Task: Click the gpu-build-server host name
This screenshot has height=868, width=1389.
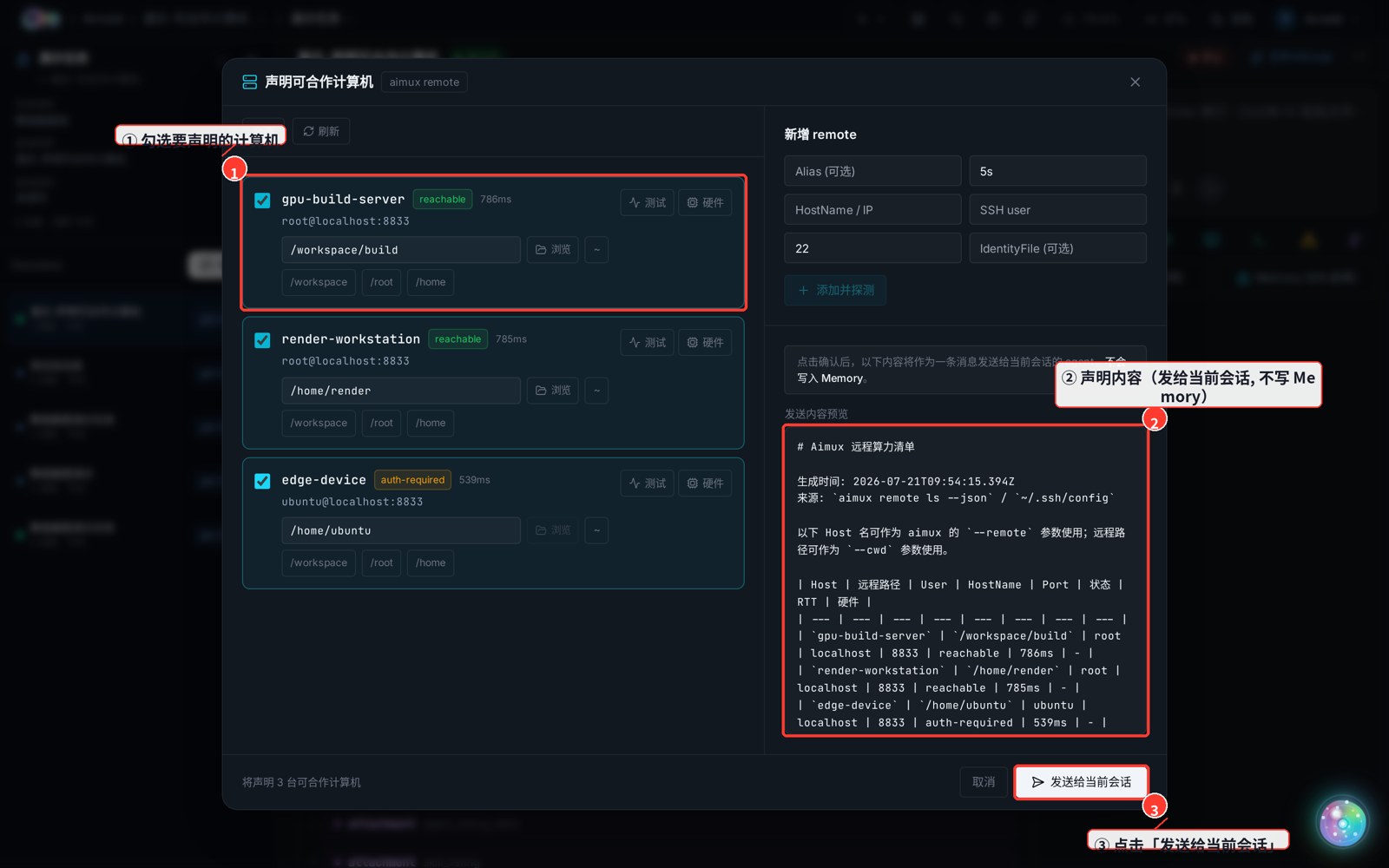Action: (343, 200)
